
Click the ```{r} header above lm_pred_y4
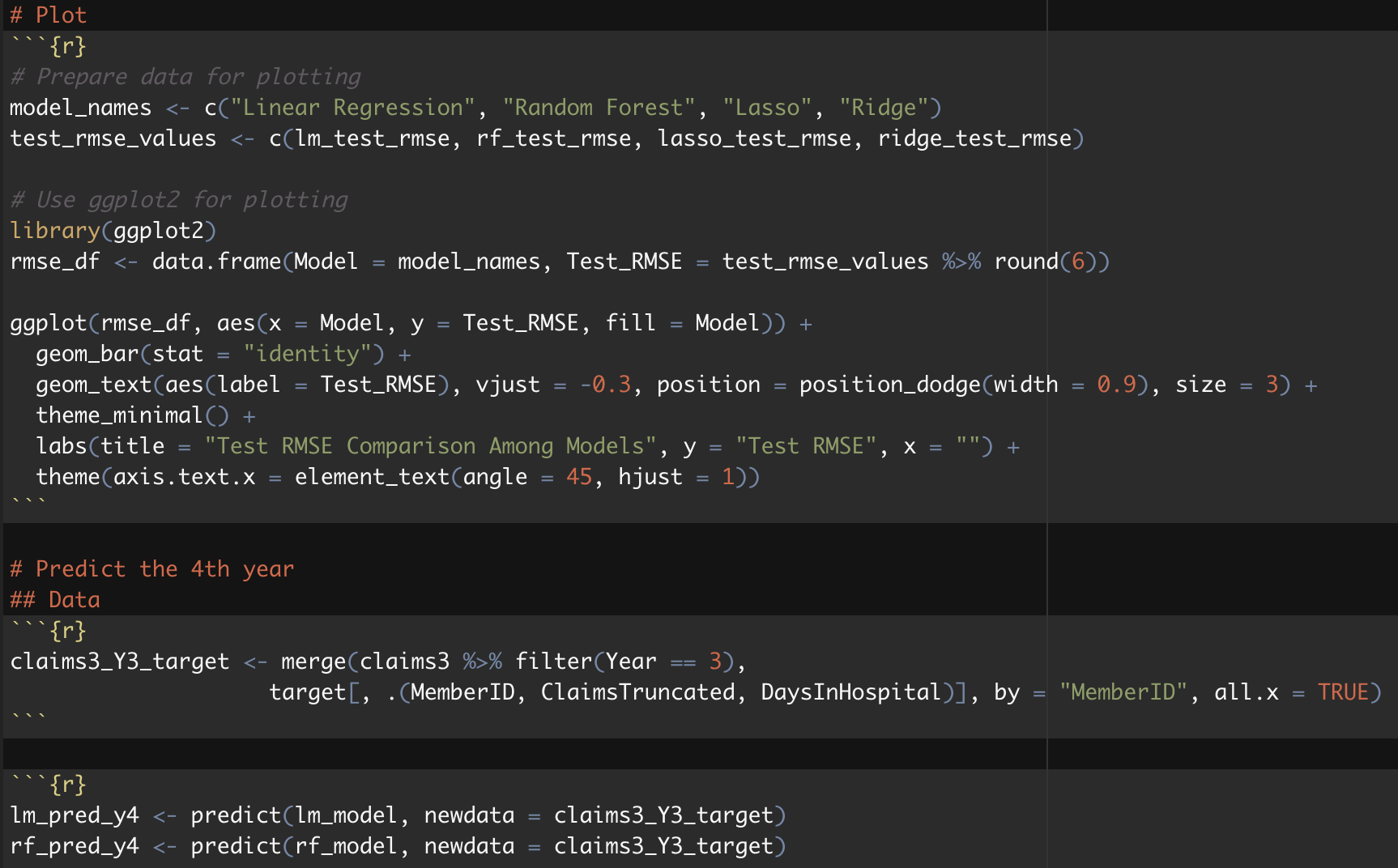pos(49,785)
